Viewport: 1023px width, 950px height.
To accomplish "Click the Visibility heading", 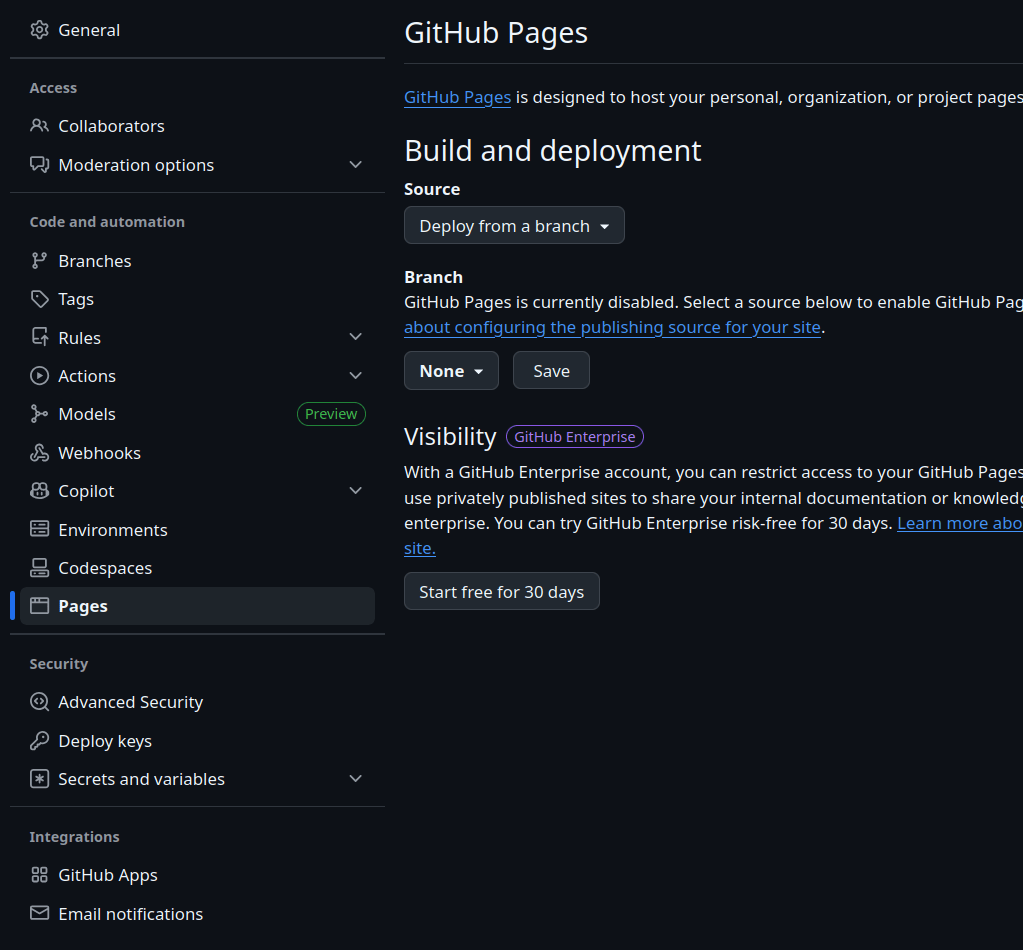I will 450,437.
